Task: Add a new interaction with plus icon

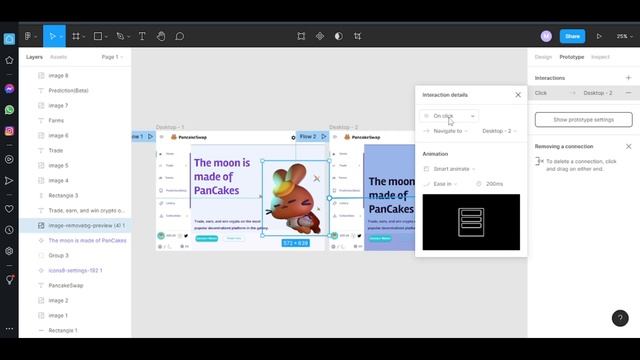Action: (x=628, y=78)
